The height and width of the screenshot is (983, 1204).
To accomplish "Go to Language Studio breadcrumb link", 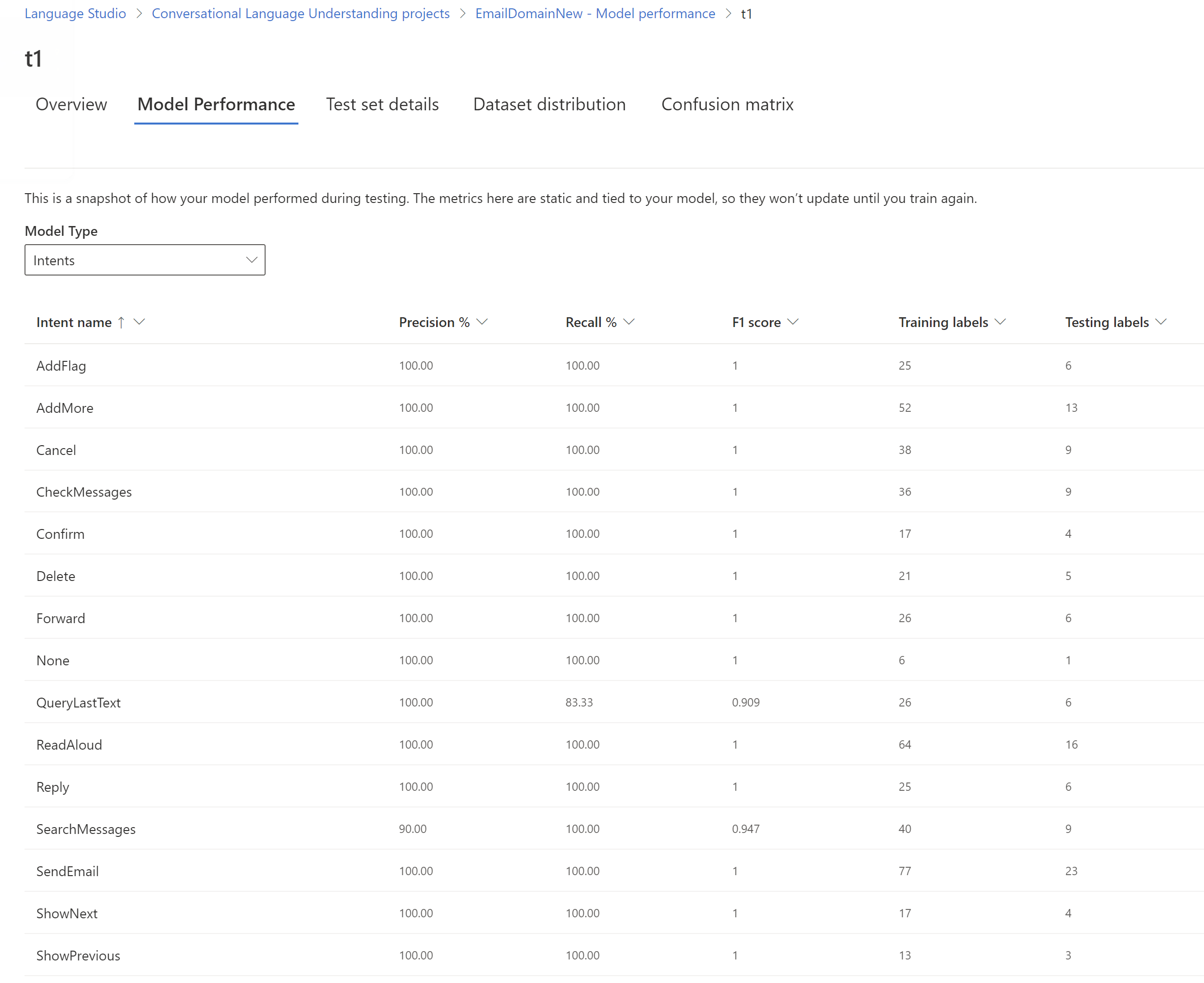I will (75, 14).
